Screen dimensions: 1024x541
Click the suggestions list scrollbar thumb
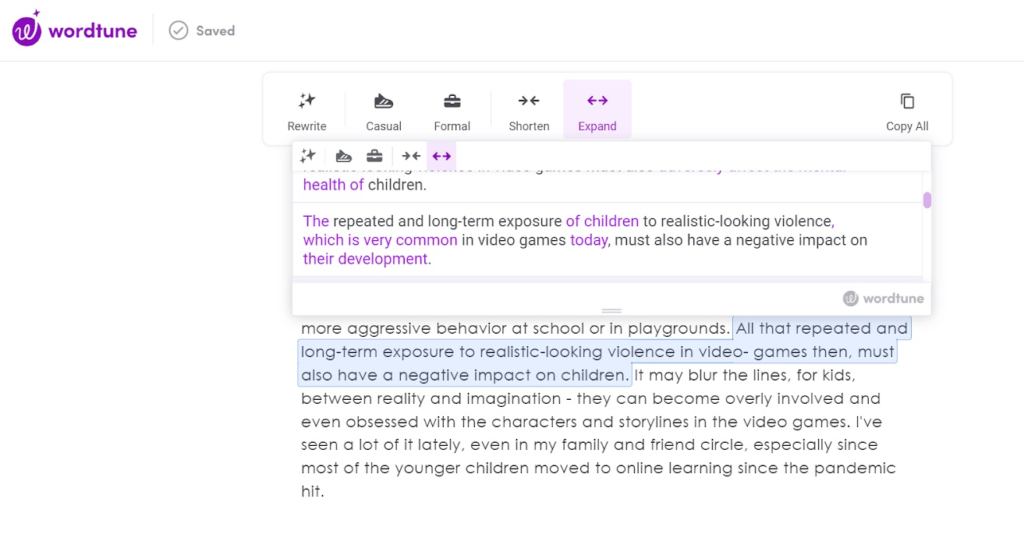tap(927, 200)
